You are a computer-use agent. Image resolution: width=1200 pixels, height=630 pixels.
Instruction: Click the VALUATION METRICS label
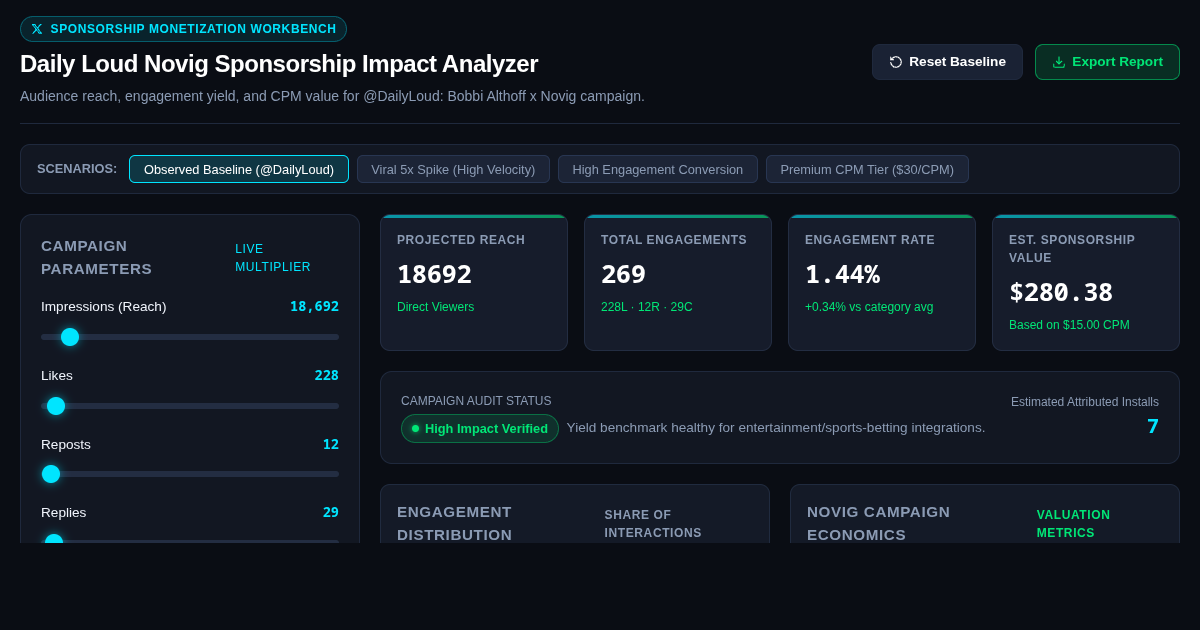pyautogui.click(x=1073, y=524)
